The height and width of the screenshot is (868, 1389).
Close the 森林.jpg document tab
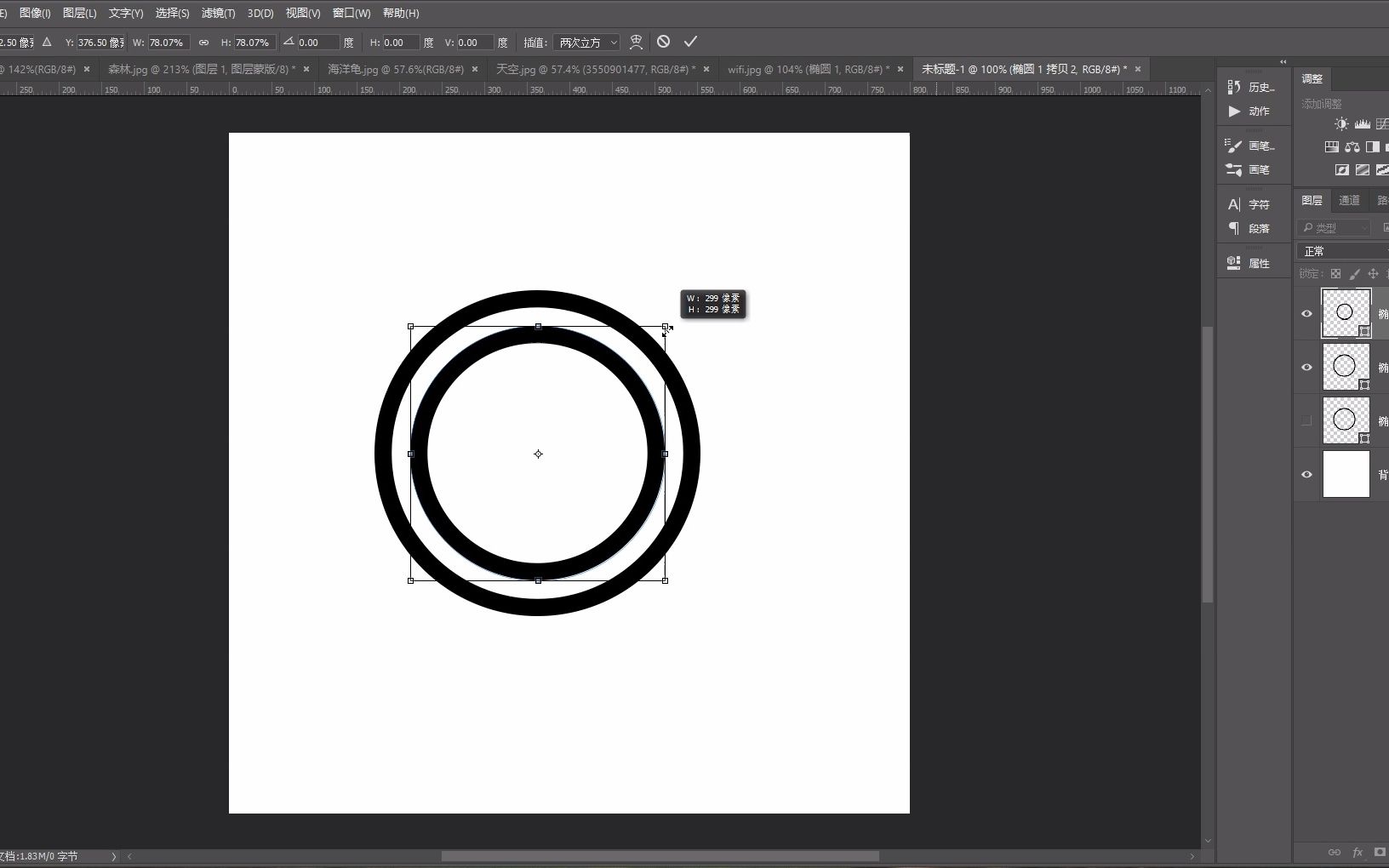click(306, 69)
